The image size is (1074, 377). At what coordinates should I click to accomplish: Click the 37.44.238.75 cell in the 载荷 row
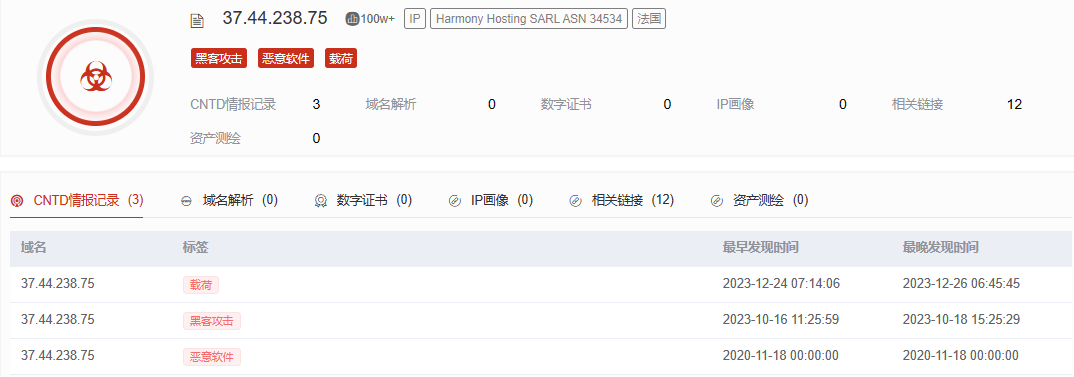tap(58, 284)
